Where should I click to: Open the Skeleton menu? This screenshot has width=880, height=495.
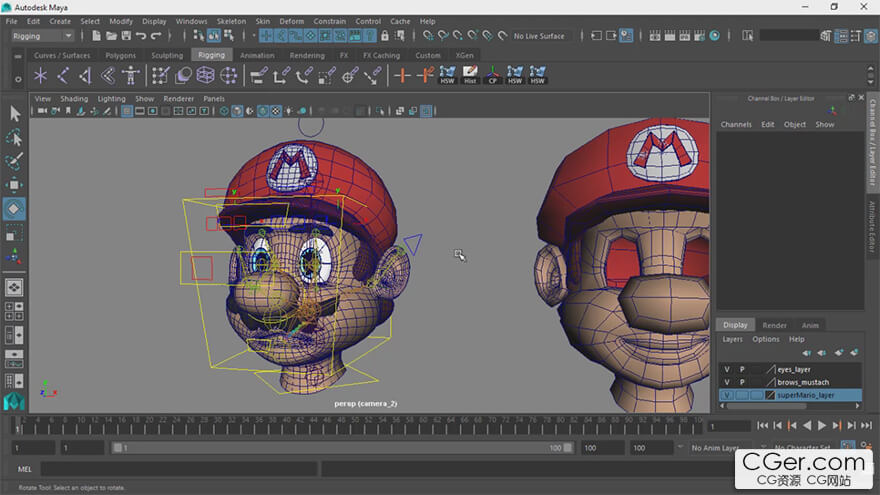(230, 21)
